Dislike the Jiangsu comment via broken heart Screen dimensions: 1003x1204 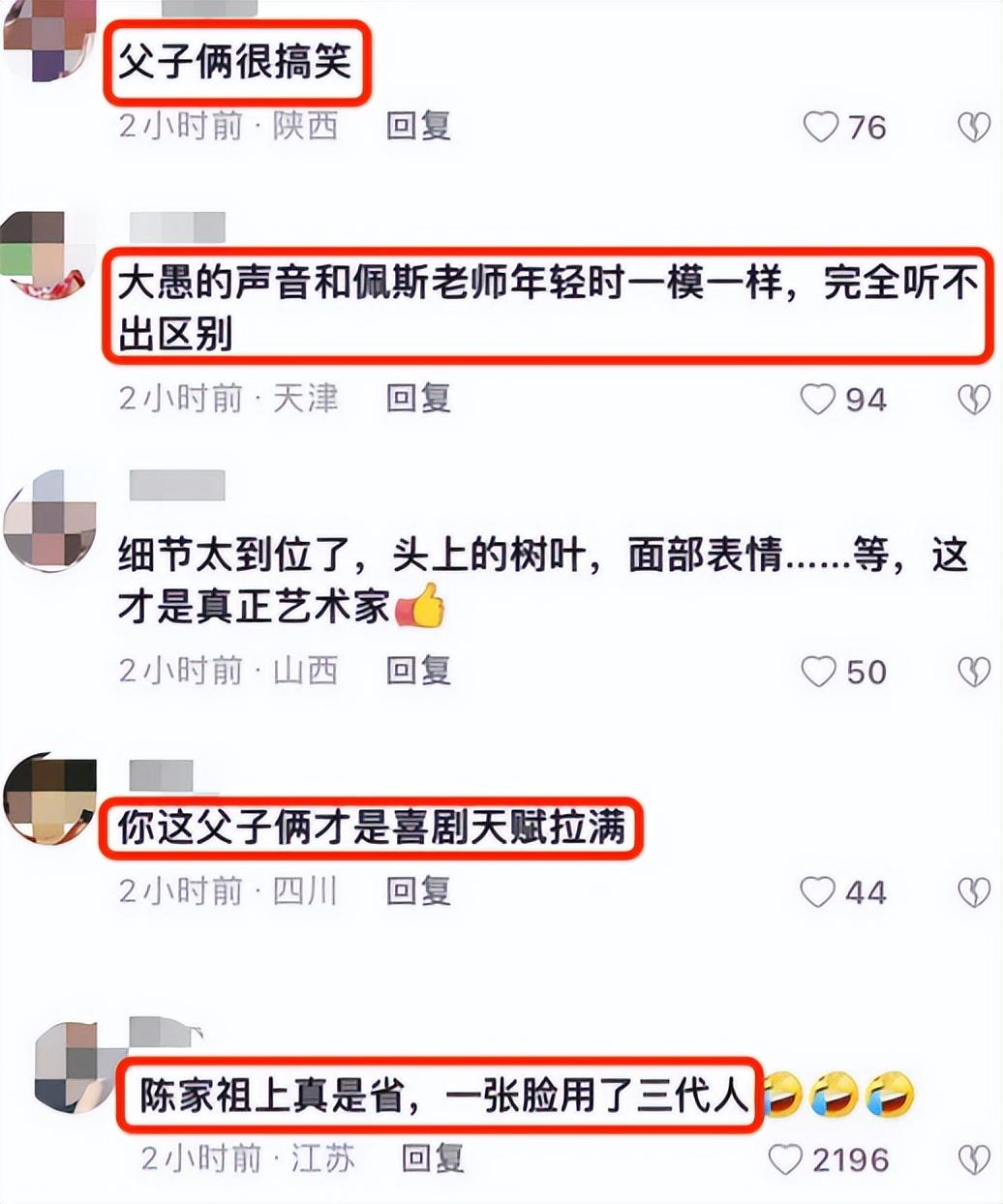[x=974, y=1159]
